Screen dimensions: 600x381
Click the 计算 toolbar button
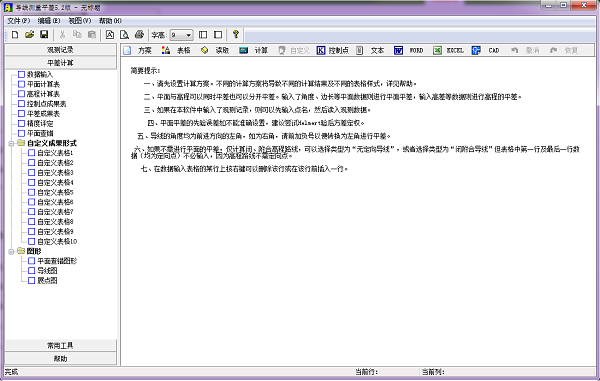tap(254, 50)
